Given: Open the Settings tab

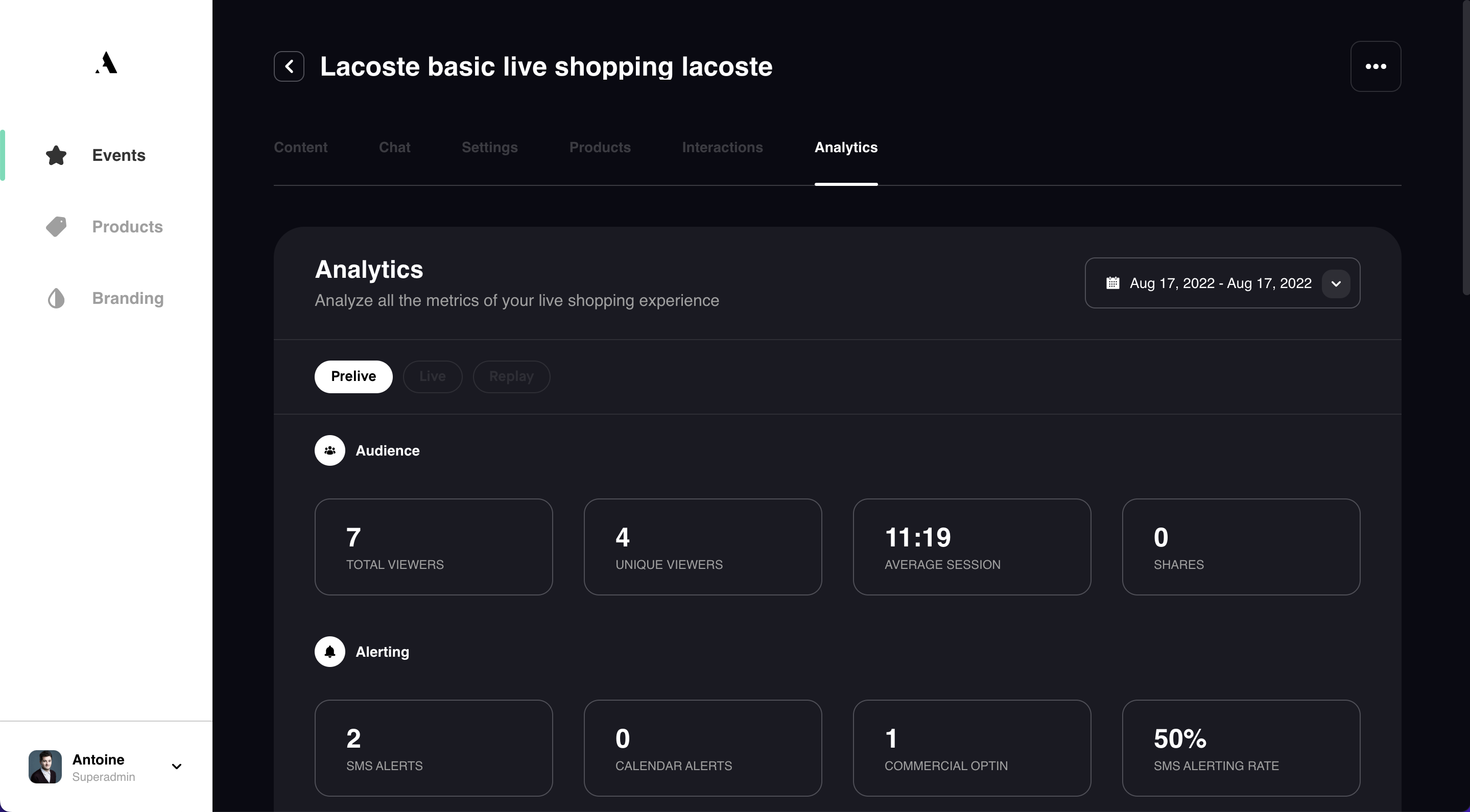Looking at the screenshot, I should point(490,147).
